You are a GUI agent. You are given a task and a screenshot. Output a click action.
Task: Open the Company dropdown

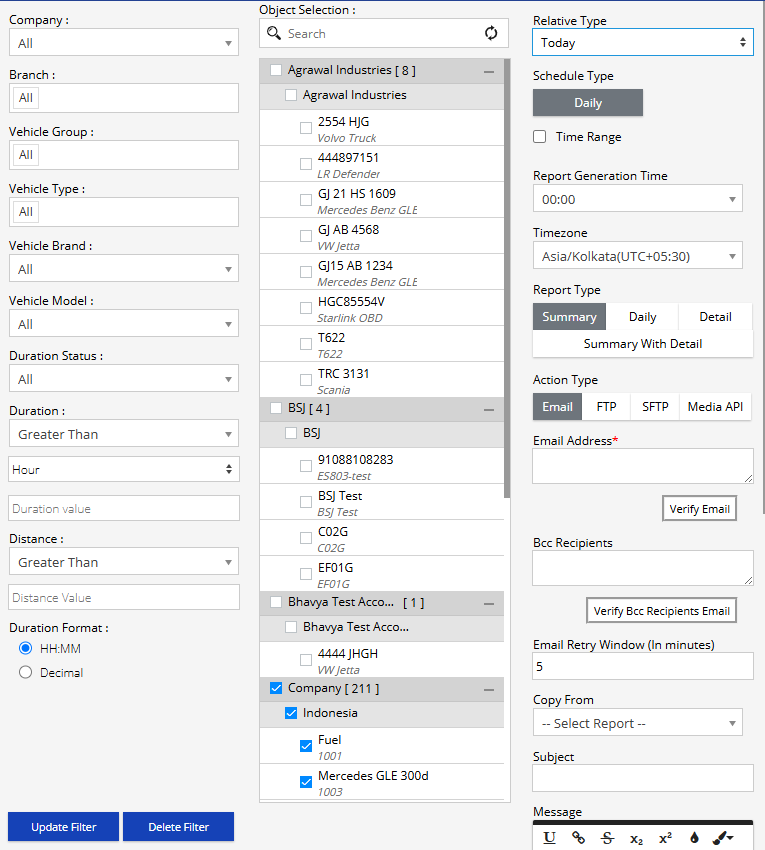(x=124, y=43)
